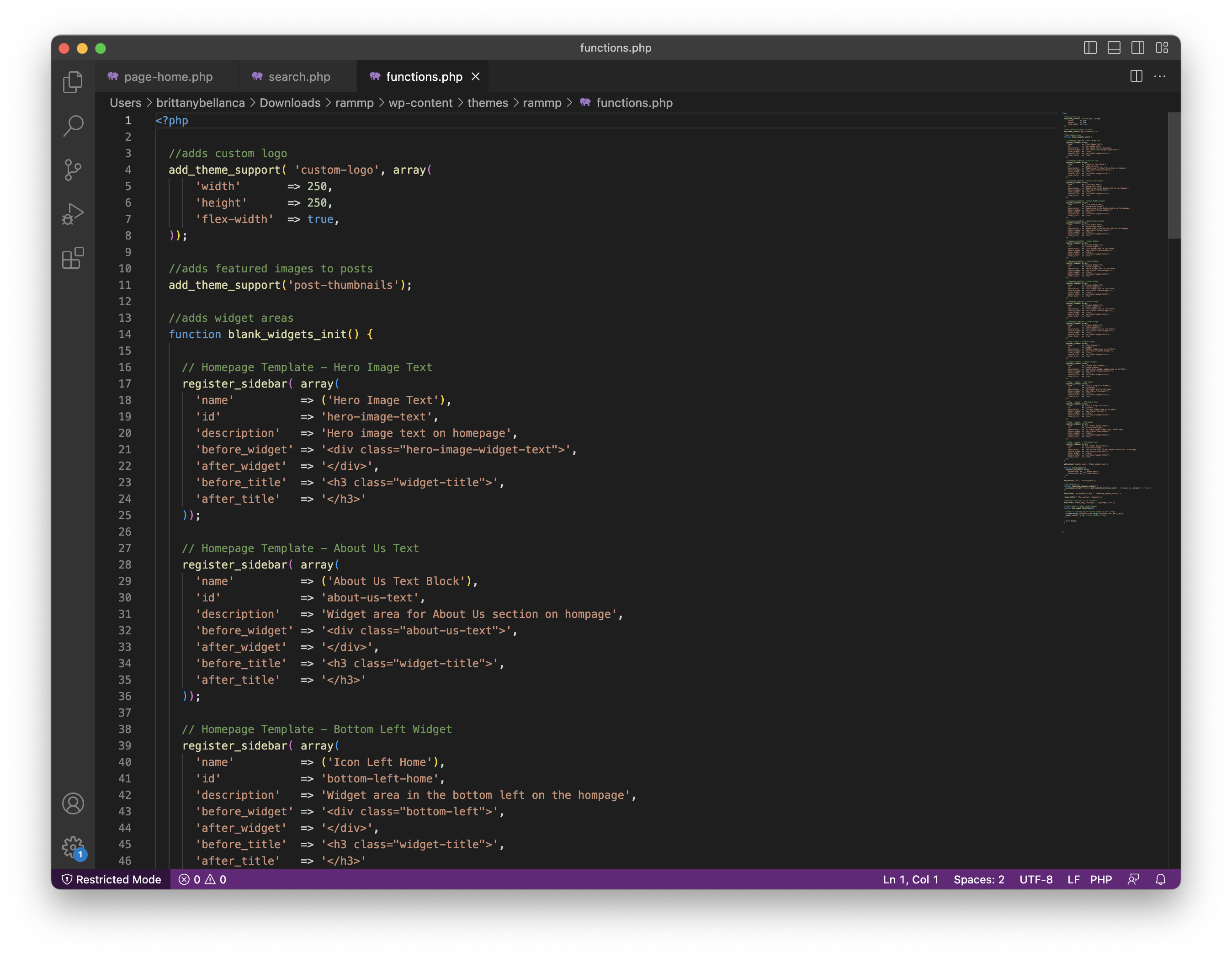Change indentation via Spaces: 2

pyautogui.click(x=979, y=879)
